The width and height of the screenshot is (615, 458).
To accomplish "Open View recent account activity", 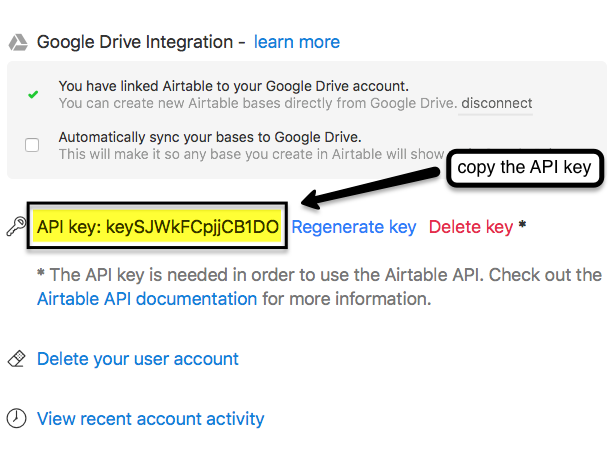I will (x=151, y=419).
